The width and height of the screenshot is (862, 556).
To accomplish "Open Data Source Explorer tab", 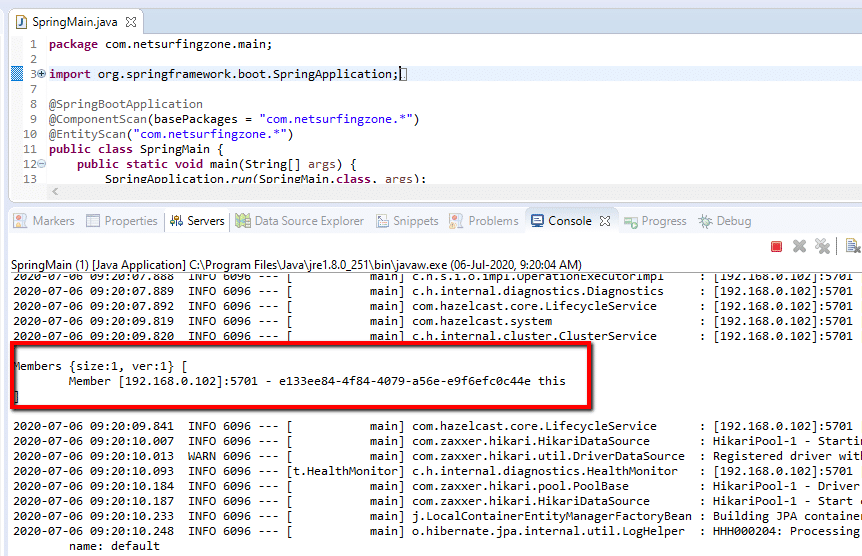I will tap(300, 221).
